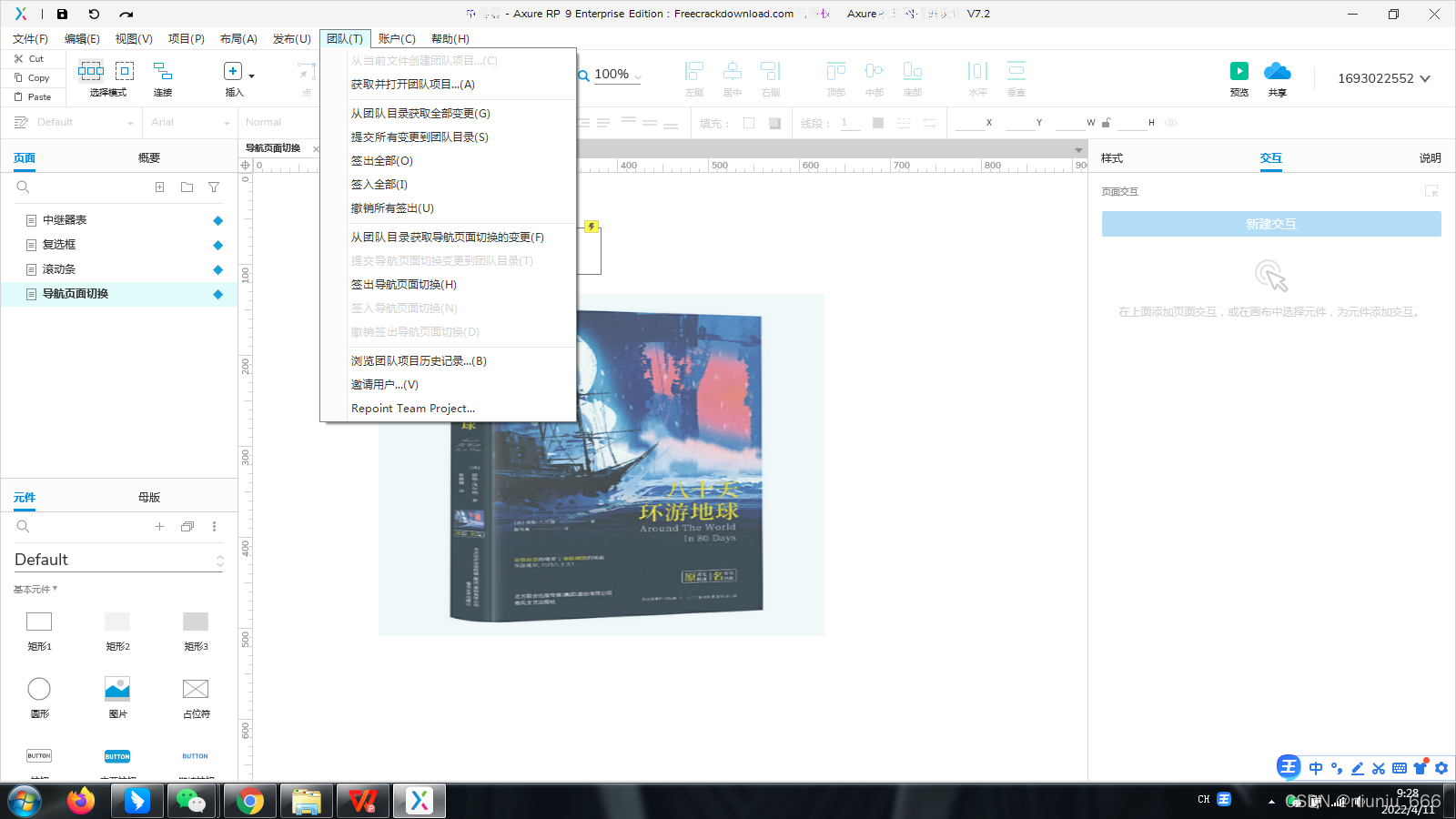
Task: Click distribute vertically (垂直) icon
Action: click(x=1016, y=71)
